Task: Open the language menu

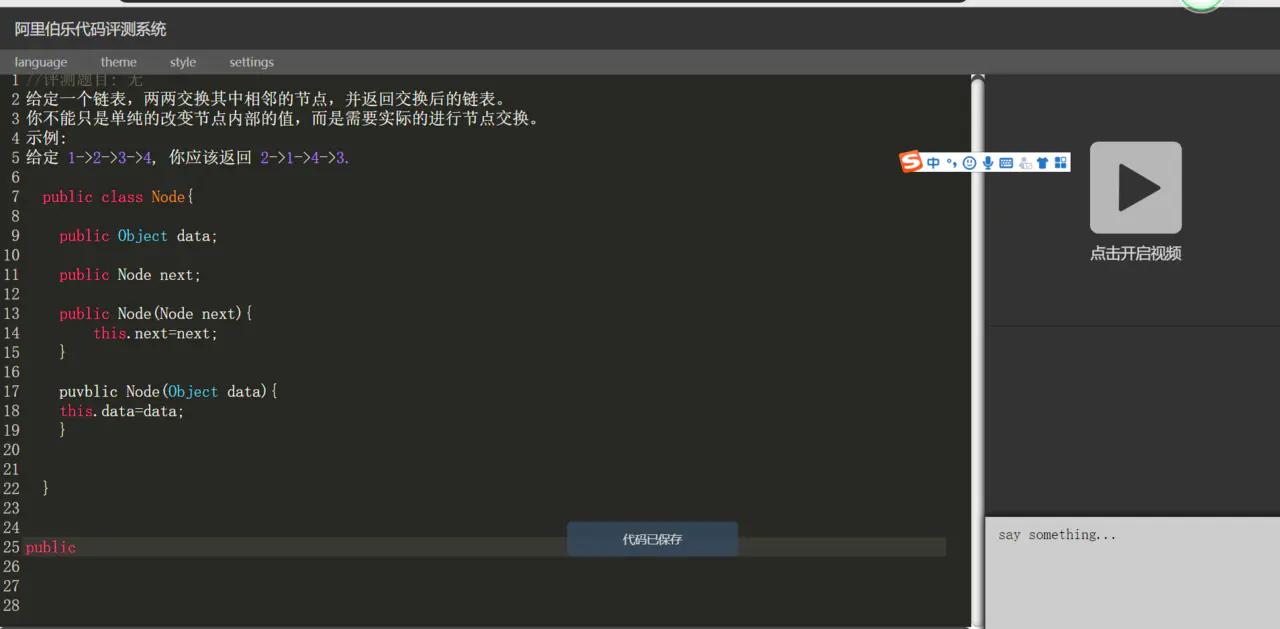Action: [41, 62]
